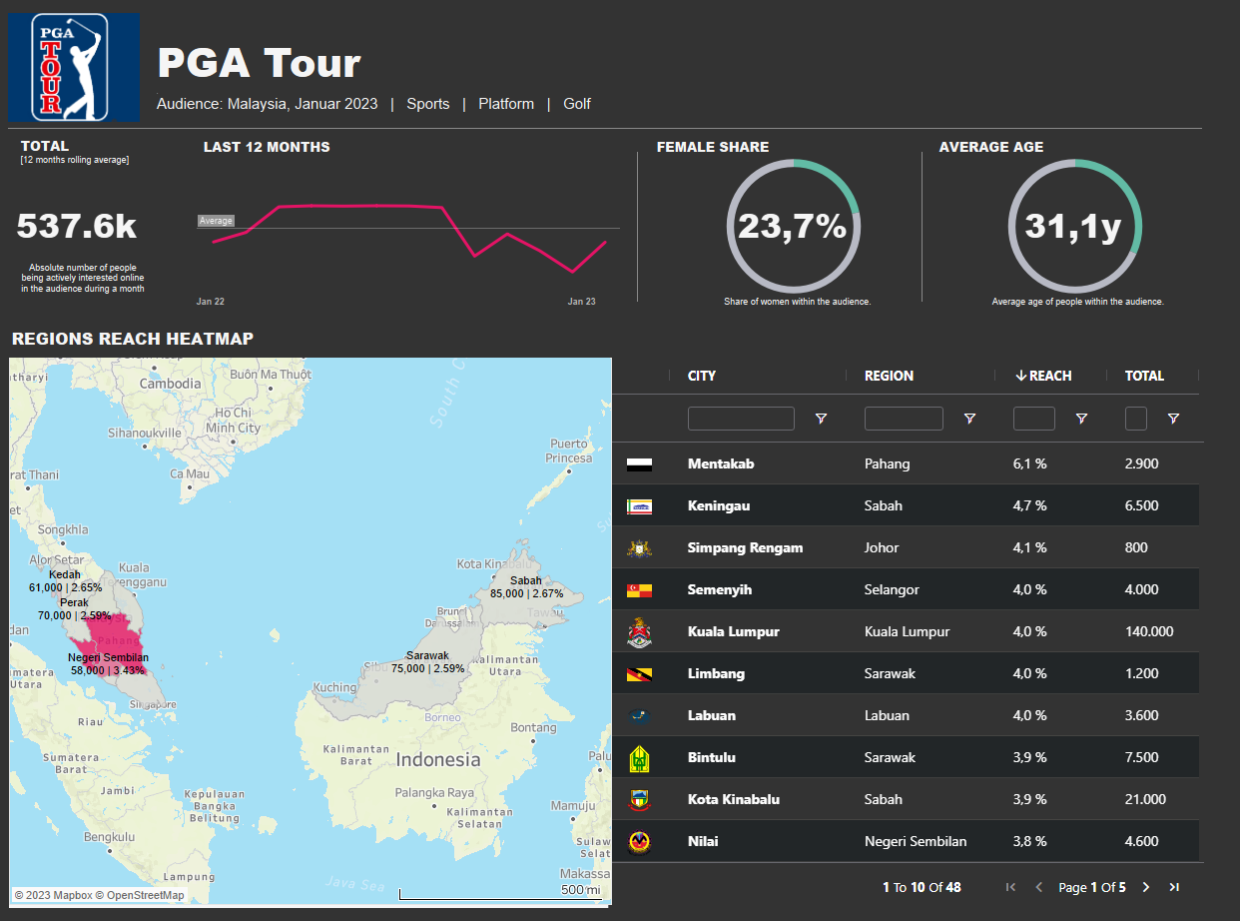This screenshot has height=921, width=1240.
Task: Open the City column filter icon
Action: point(821,419)
